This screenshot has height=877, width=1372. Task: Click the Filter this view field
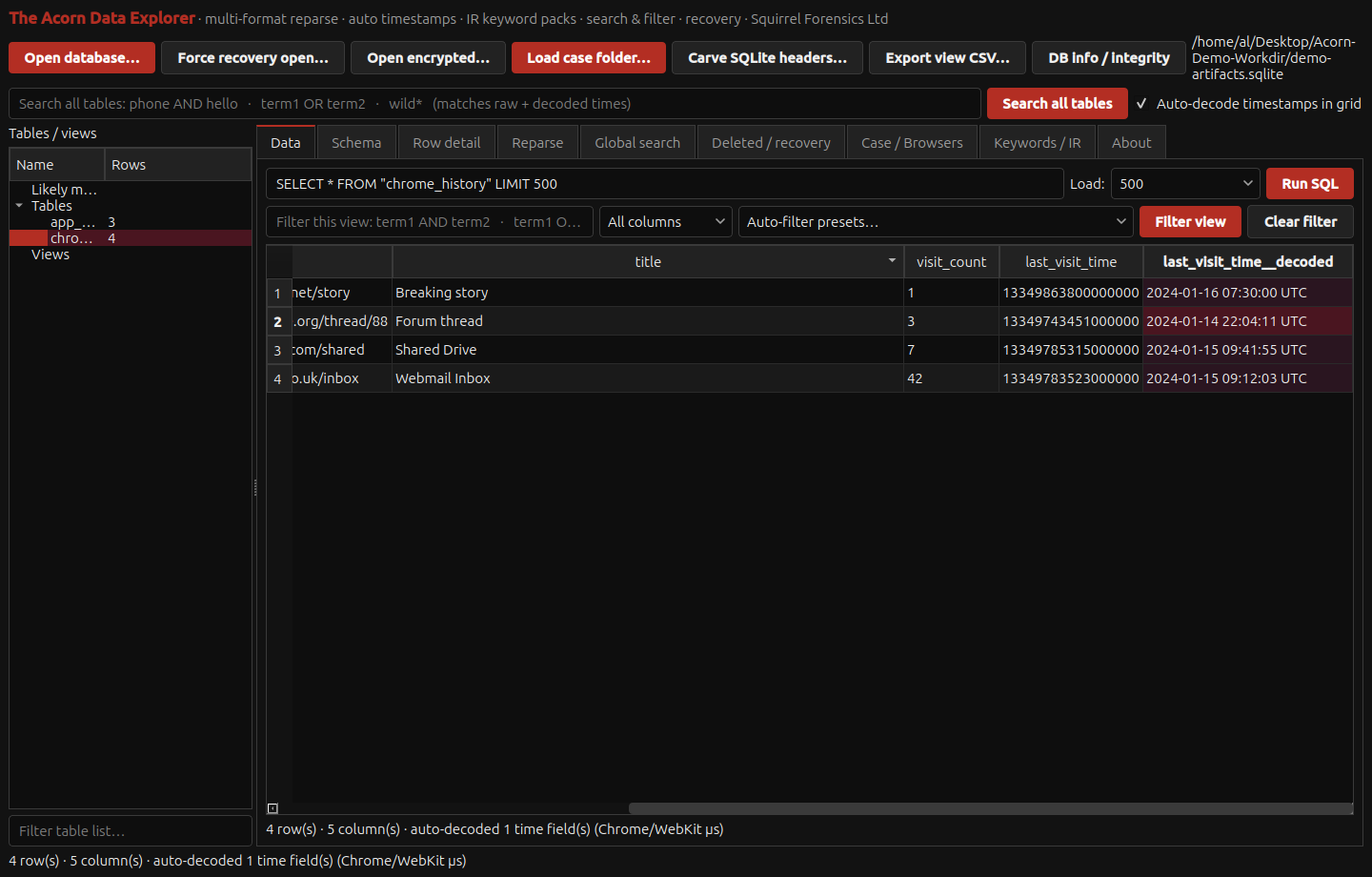[x=430, y=221]
